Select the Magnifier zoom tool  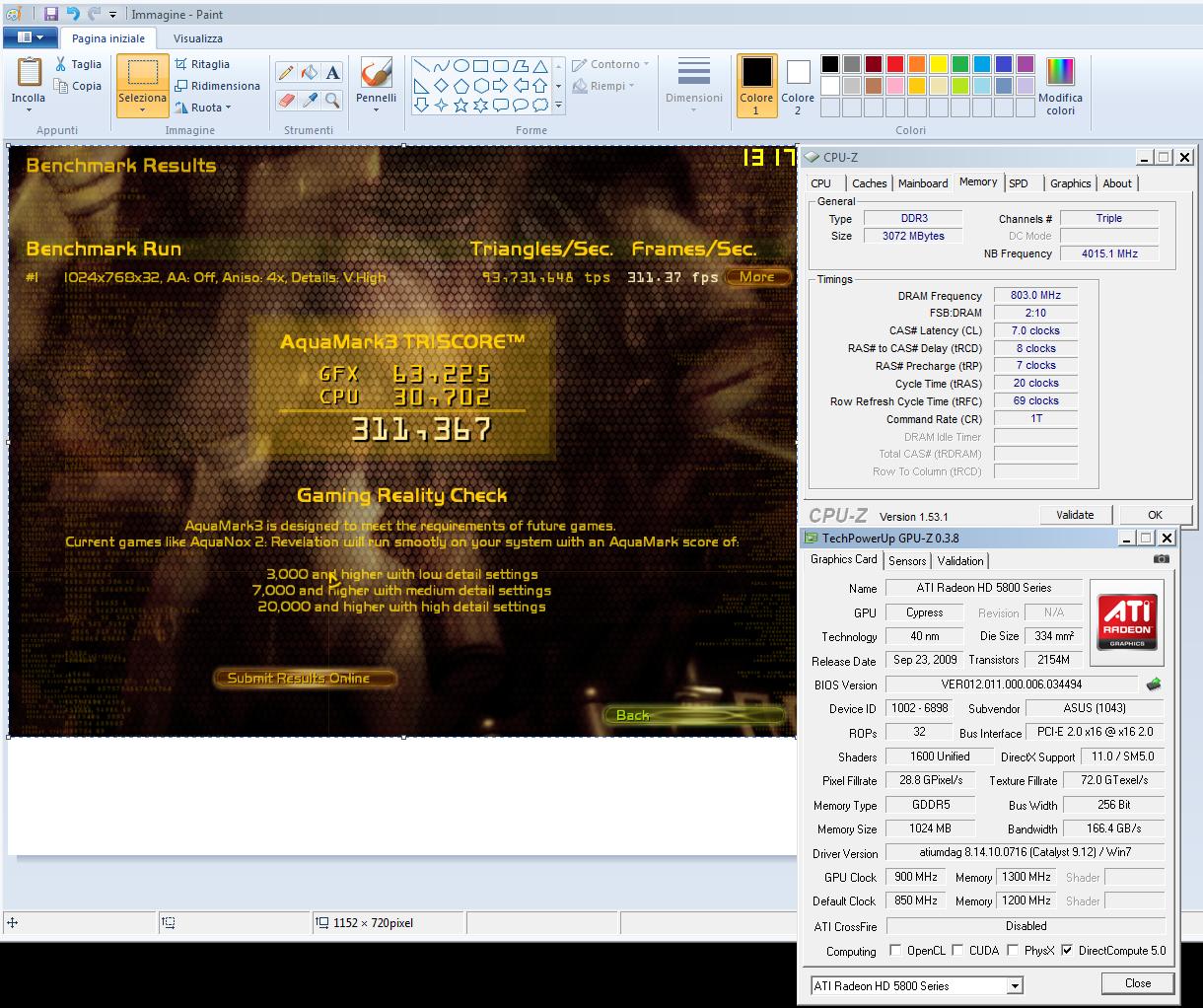[x=333, y=100]
